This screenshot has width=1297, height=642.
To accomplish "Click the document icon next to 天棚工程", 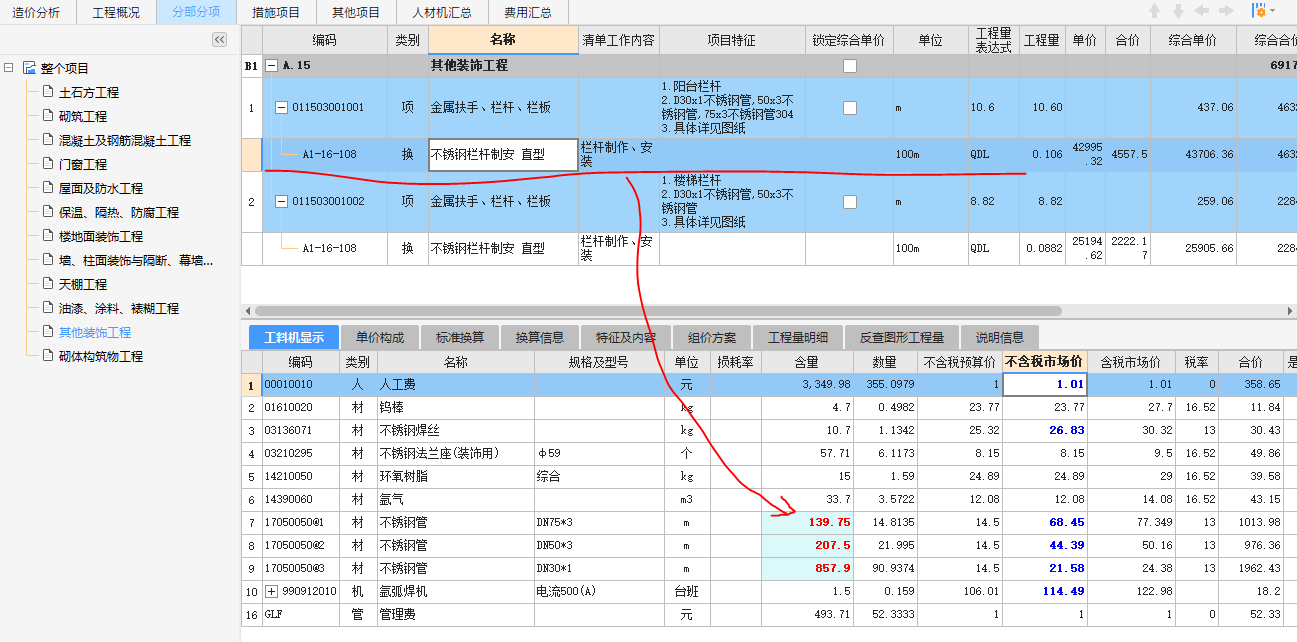I will point(47,284).
